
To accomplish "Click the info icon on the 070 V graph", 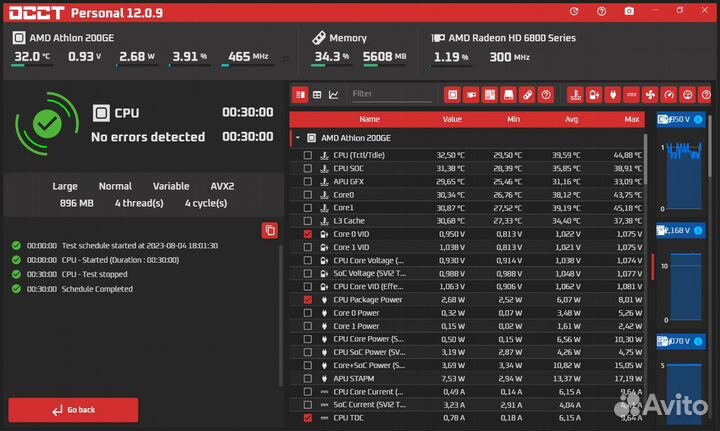I will pyautogui.click(x=698, y=341).
